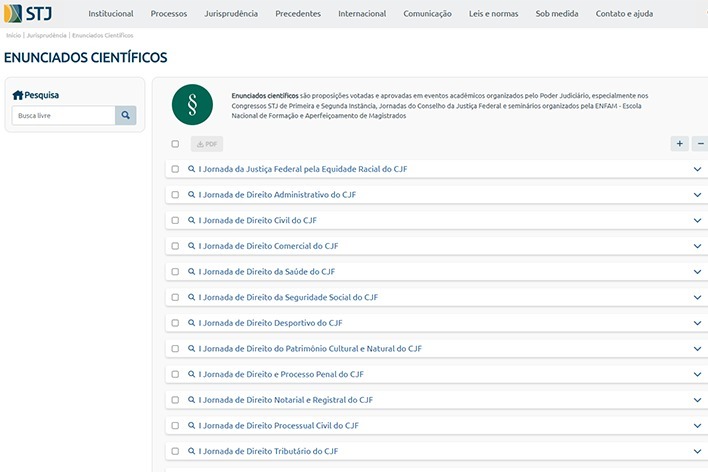Click the home icon next to Pesquisa
708x472 pixels.
click(x=17, y=95)
